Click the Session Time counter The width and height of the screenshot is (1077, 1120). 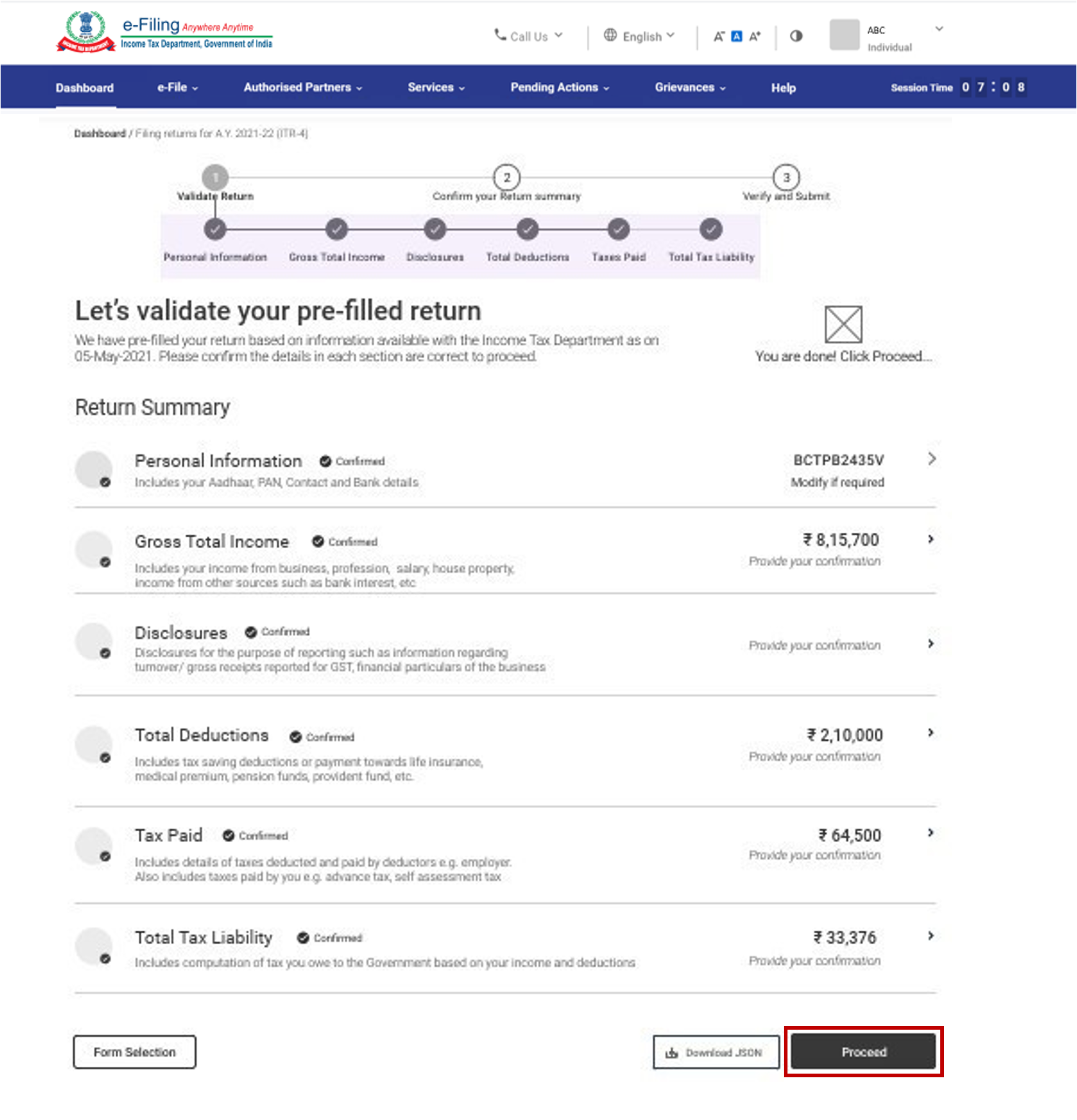(x=958, y=87)
